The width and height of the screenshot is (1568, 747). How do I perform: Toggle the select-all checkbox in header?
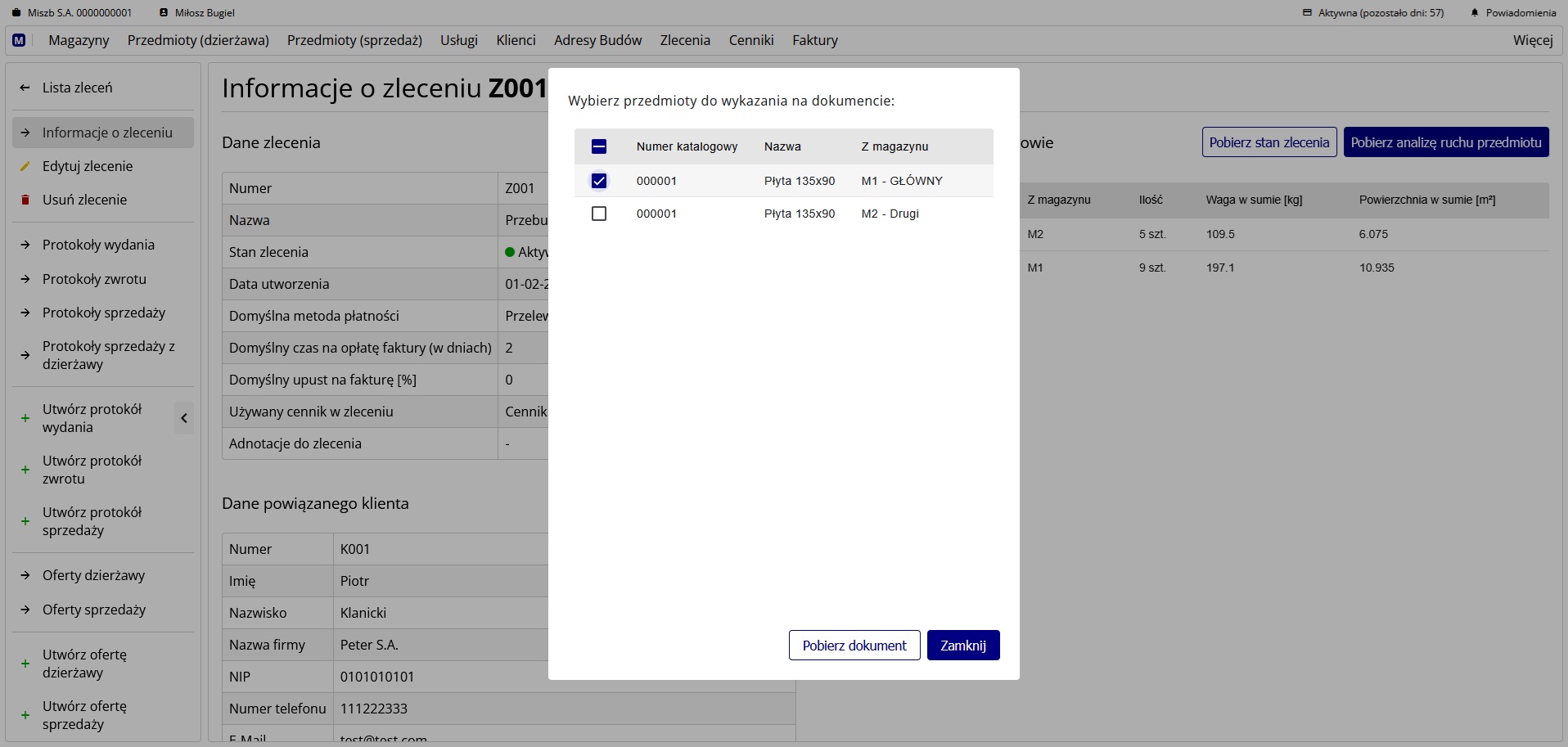(x=599, y=146)
